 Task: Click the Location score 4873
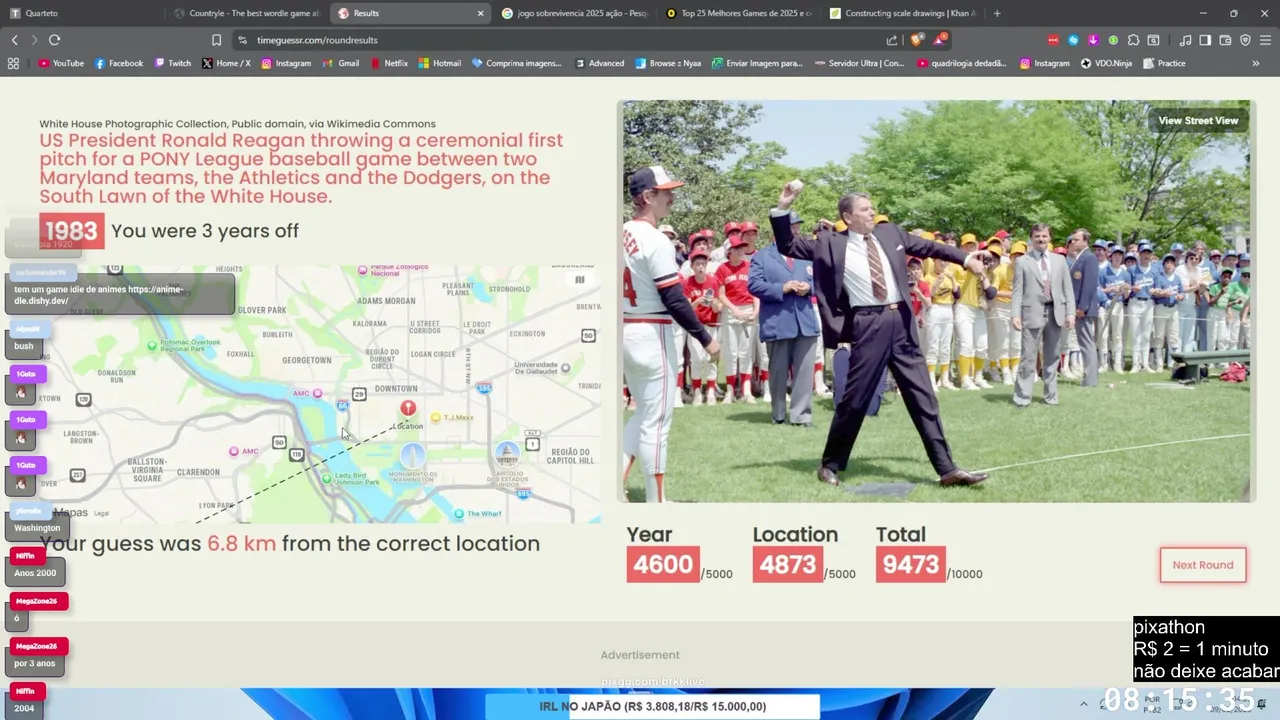tap(787, 565)
